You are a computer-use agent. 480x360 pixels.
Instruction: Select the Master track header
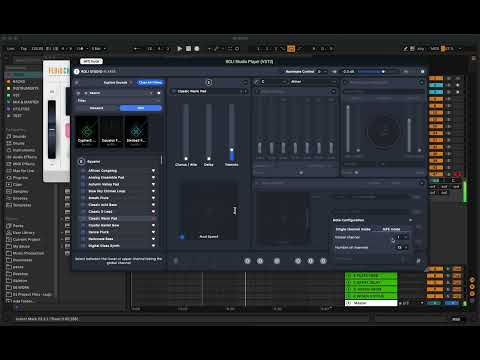(371, 303)
